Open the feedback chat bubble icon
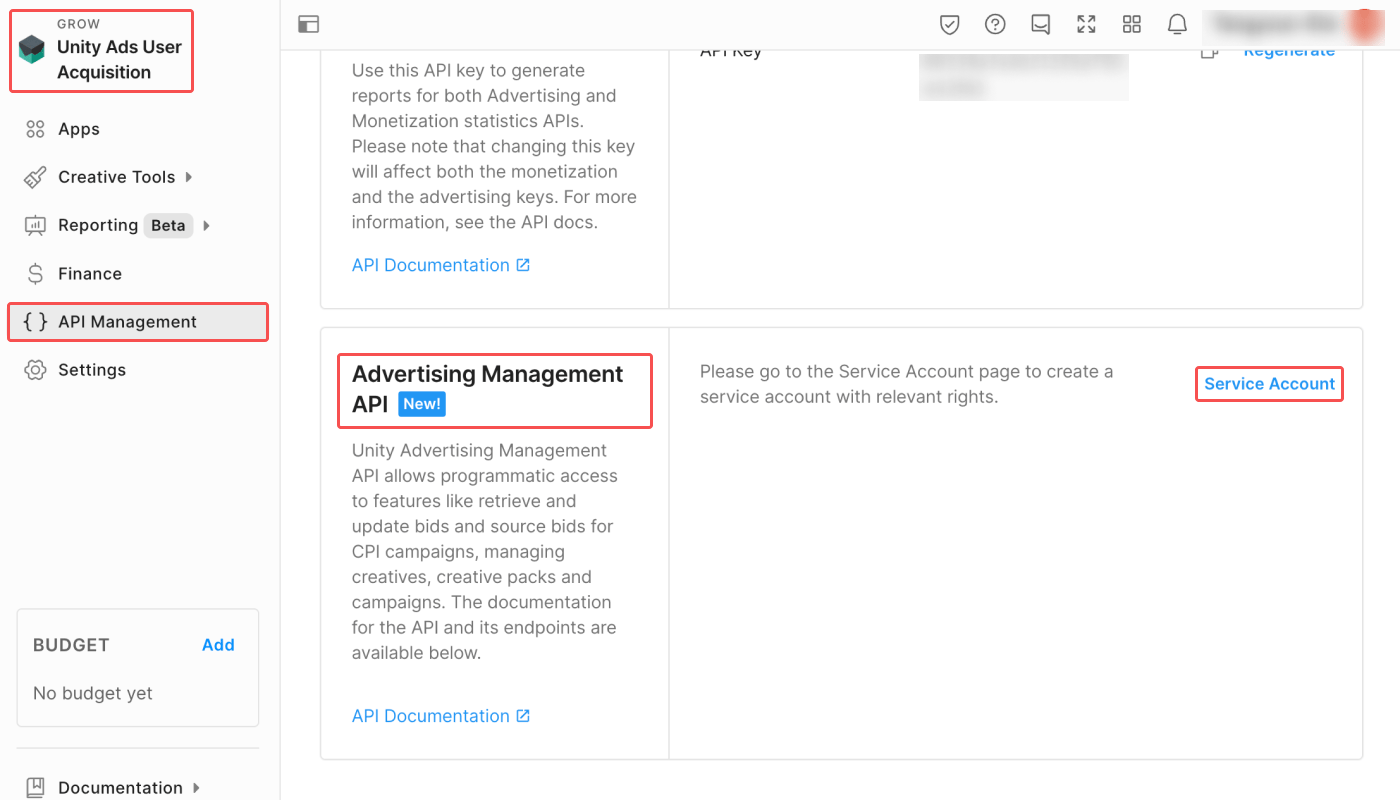 1041,25
